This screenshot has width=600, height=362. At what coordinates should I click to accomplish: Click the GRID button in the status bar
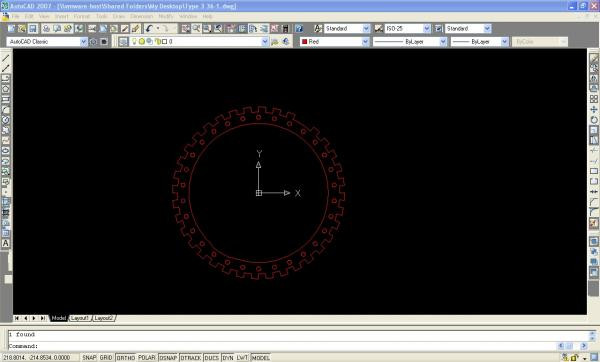coord(106,358)
